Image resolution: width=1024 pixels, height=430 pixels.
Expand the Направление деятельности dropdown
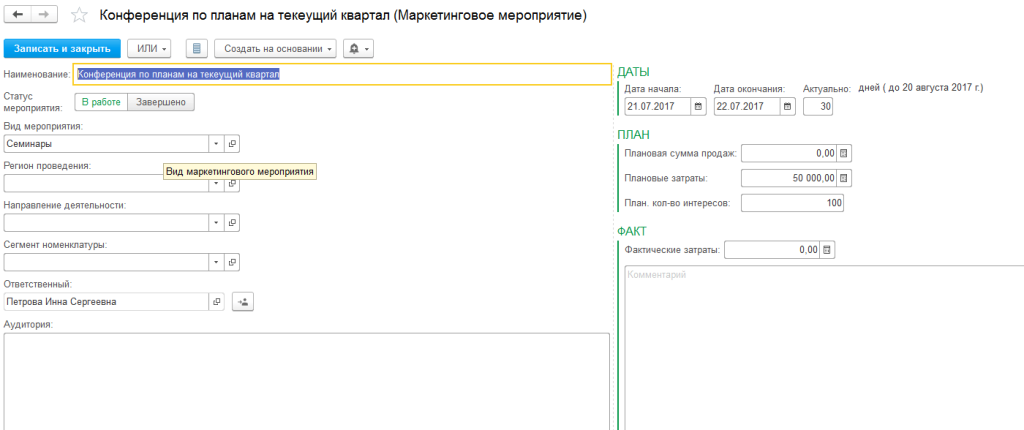pyautogui.click(x=215, y=223)
